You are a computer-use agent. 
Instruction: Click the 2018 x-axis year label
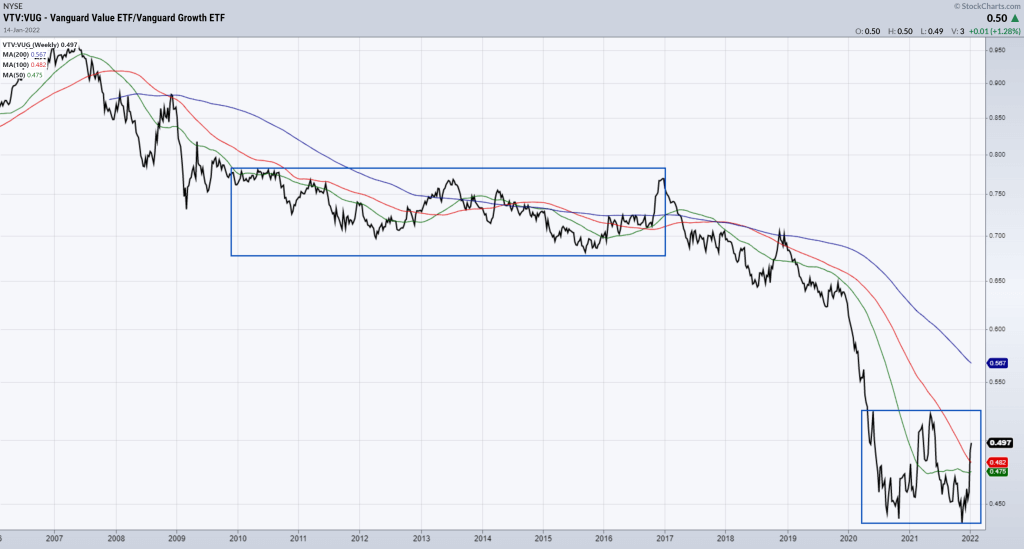tap(725, 539)
